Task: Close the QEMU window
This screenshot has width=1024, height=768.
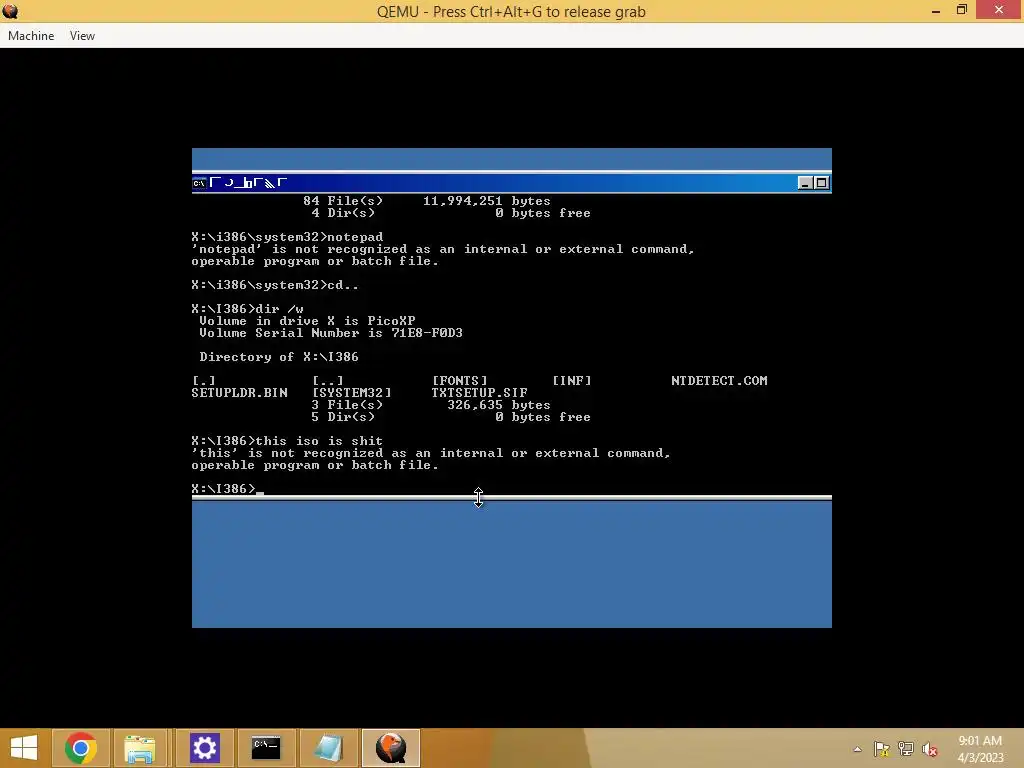Action: [999, 10]
